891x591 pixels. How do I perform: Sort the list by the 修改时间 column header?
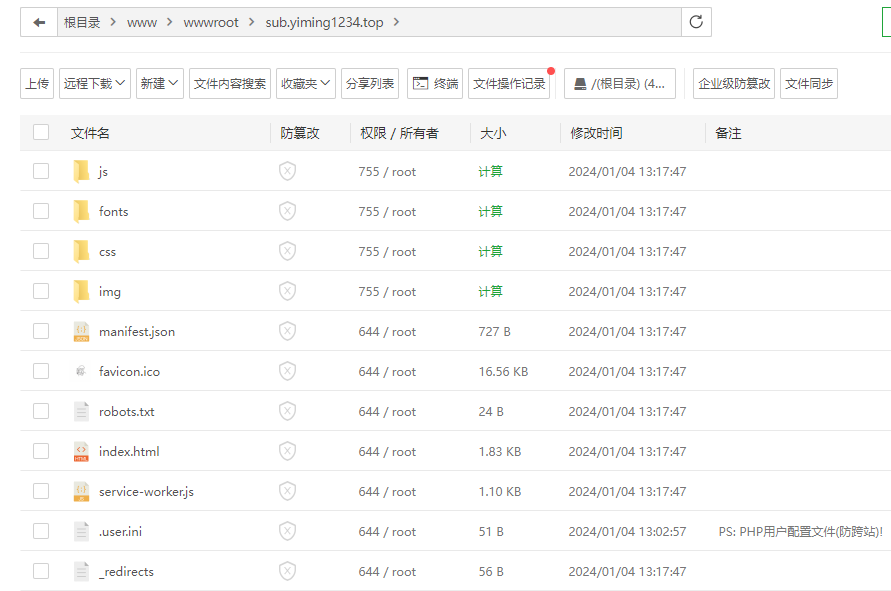tap(596, 133)
